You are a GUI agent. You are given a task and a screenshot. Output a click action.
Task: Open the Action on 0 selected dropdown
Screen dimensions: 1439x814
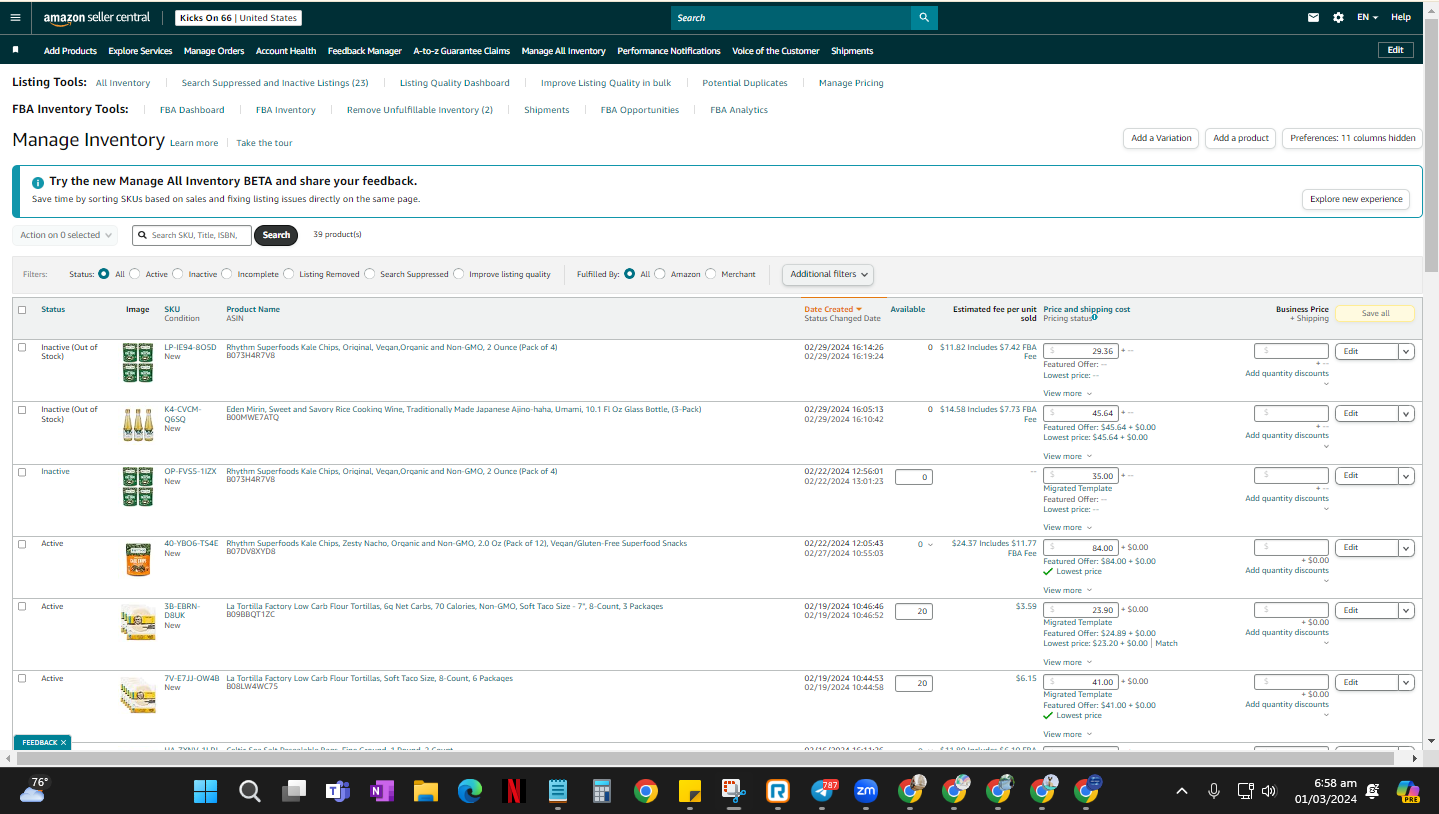(65, 235)
